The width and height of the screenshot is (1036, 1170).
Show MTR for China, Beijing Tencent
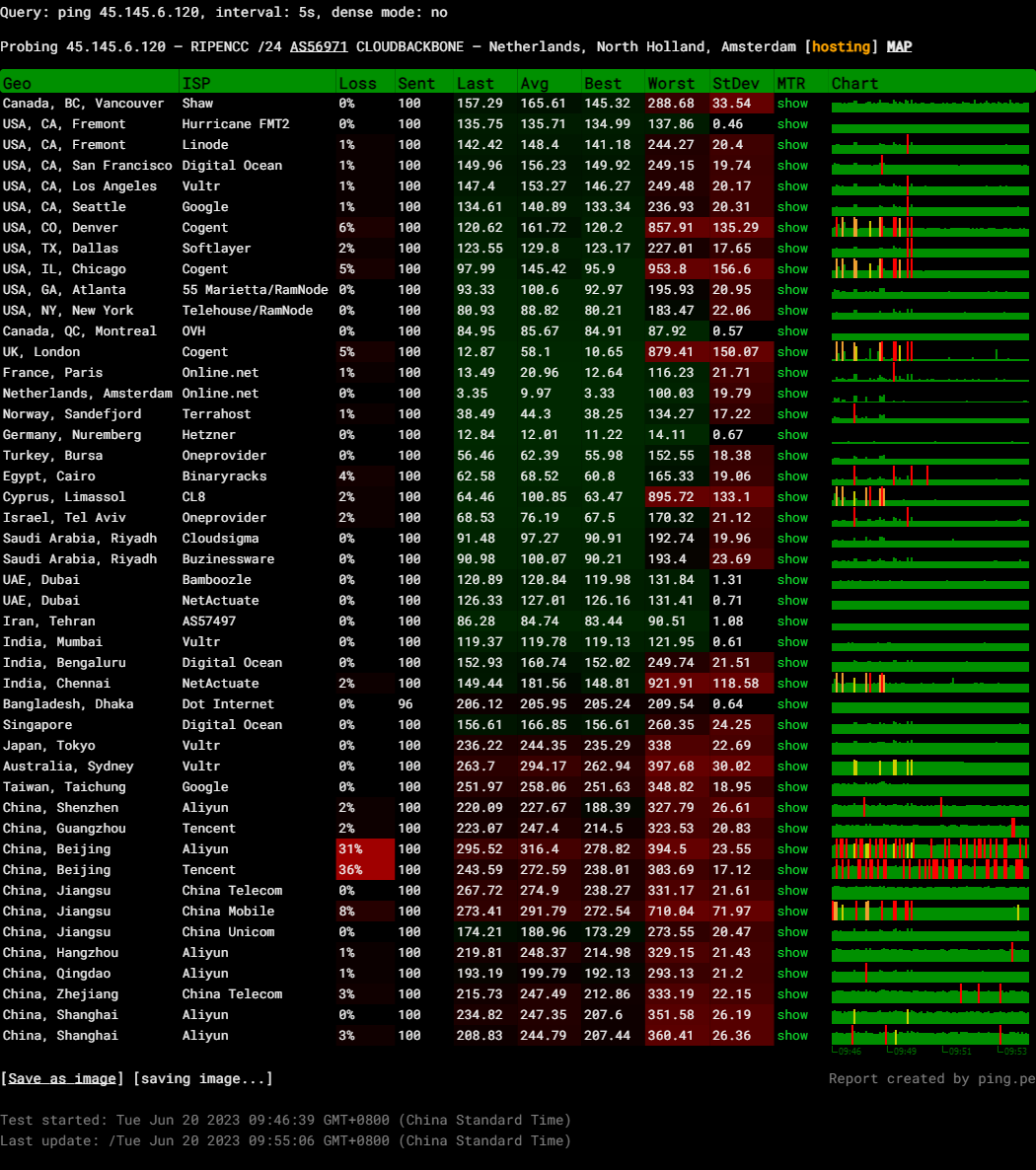click(792, 869)
